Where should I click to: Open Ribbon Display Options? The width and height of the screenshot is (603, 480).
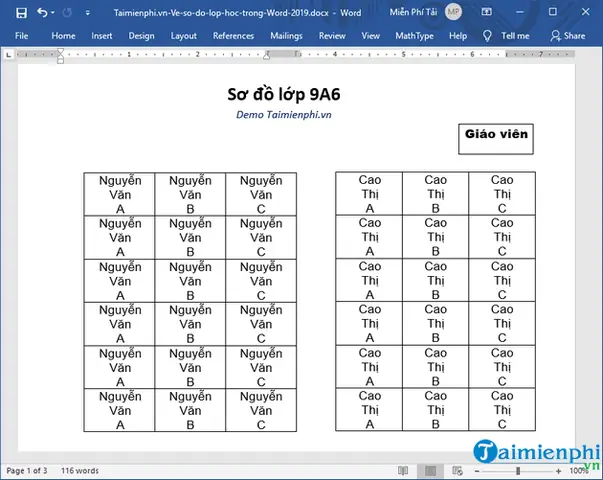[486, 12]
